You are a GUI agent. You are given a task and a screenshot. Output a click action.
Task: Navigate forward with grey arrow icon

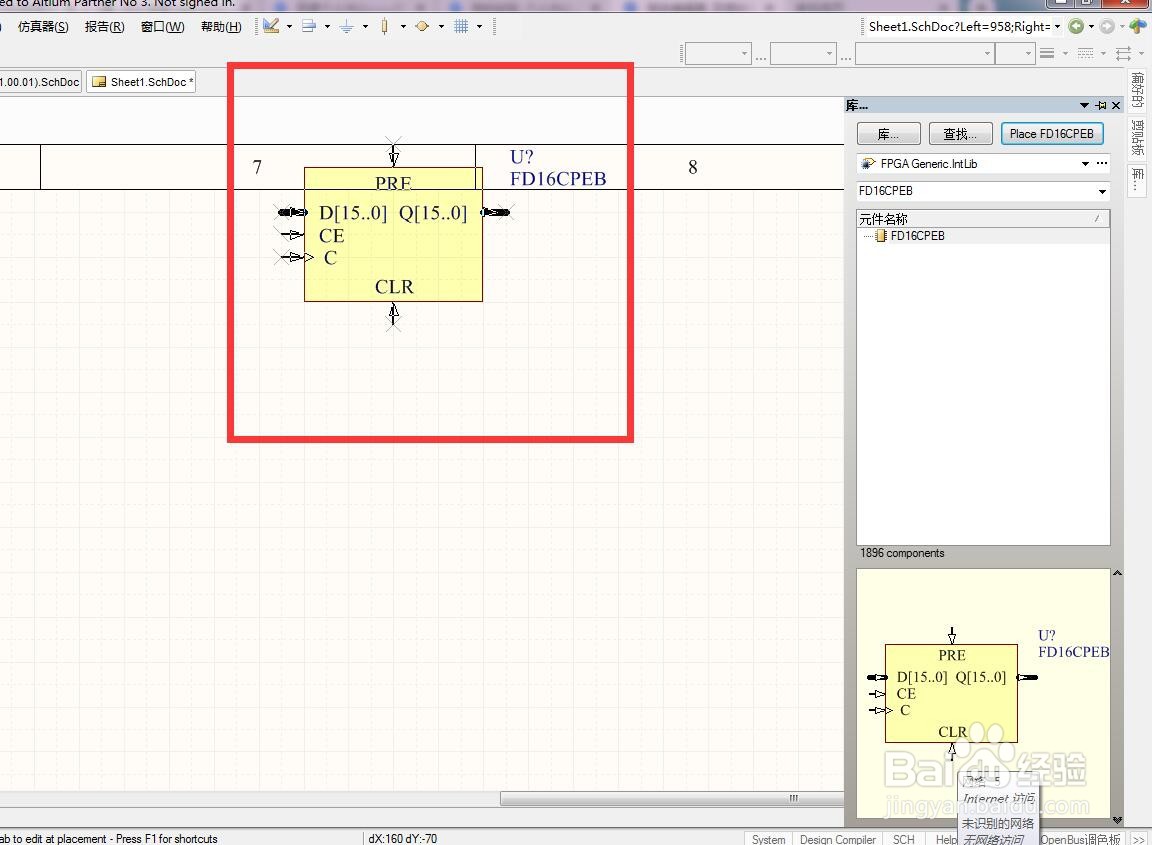(1106, 26)
